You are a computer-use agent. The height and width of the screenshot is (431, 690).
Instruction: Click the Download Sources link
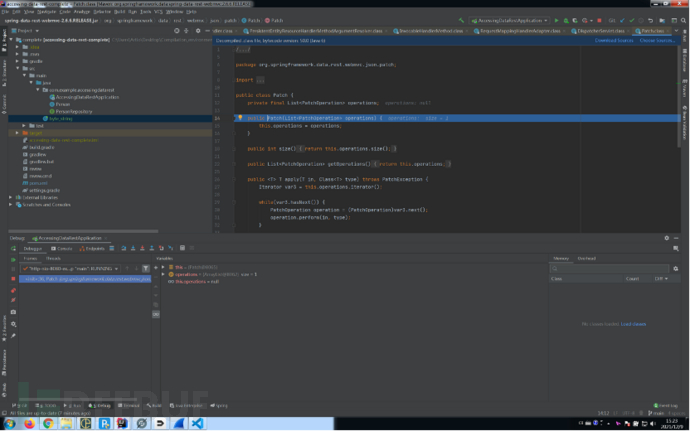pyautogui.click(x=614, y=41)
